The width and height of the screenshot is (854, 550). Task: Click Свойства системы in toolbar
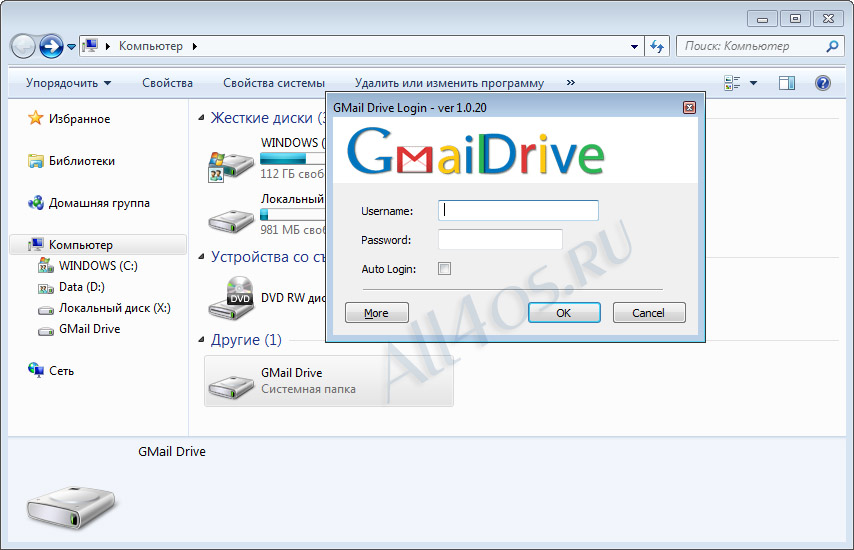[x=274, y=83]
